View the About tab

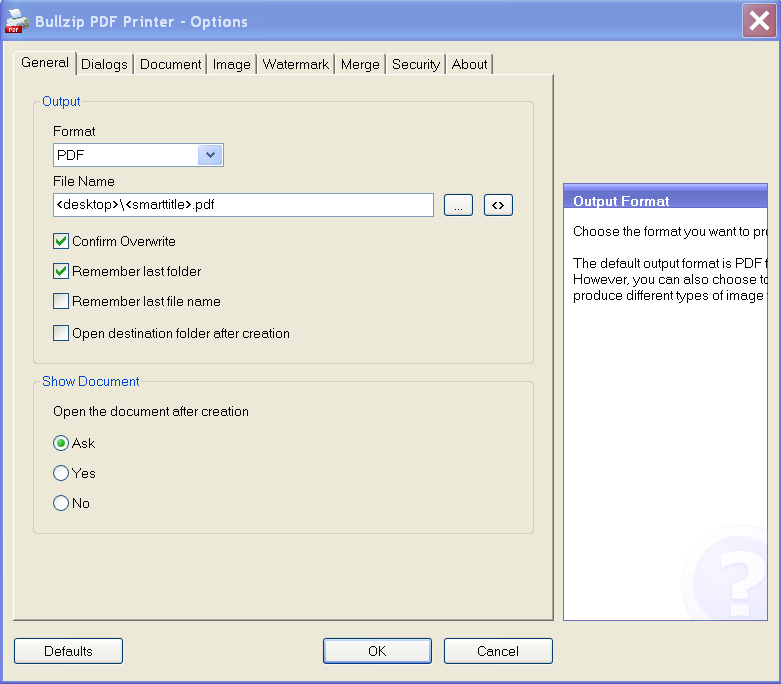coord(469,64)
